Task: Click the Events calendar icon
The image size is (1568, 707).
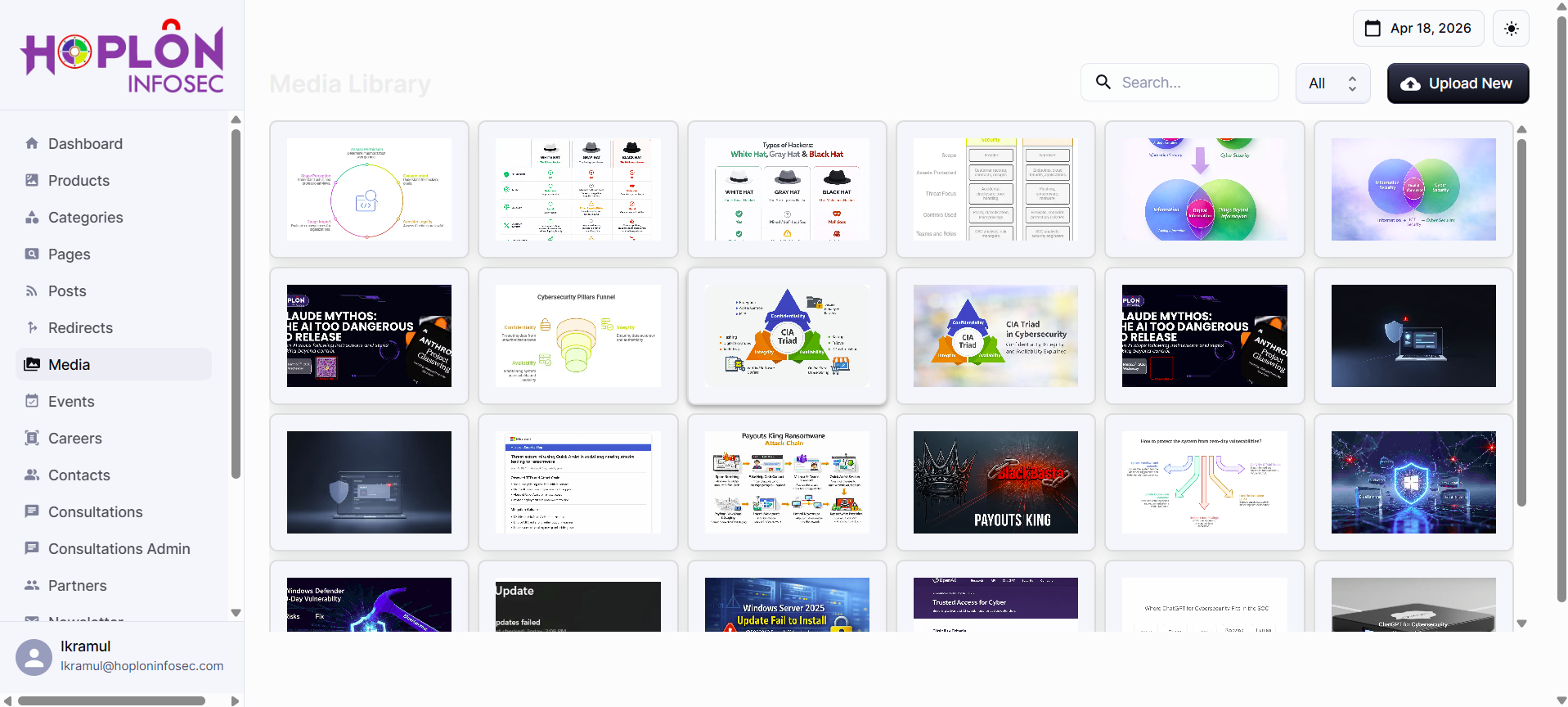Action: pos(32,402)
